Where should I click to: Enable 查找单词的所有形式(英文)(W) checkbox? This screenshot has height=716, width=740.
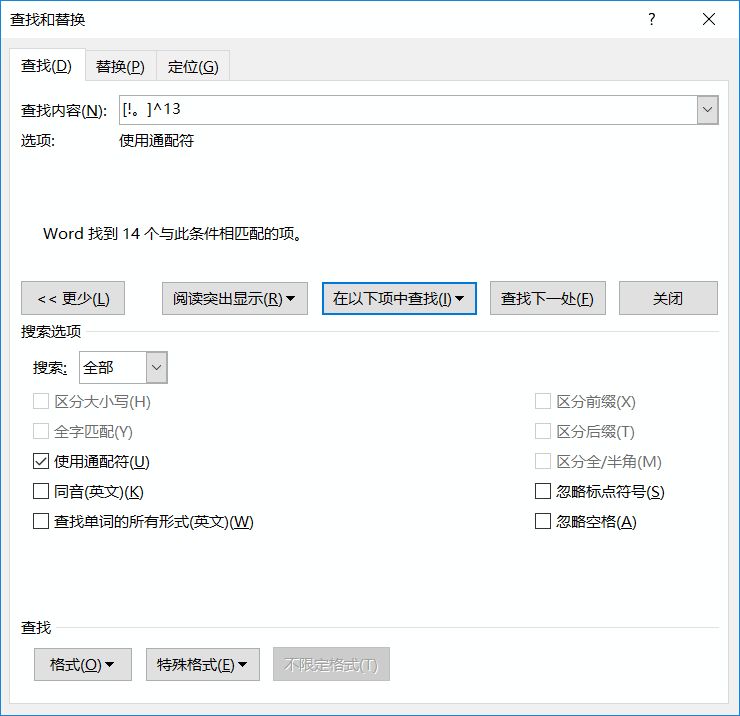41,522
